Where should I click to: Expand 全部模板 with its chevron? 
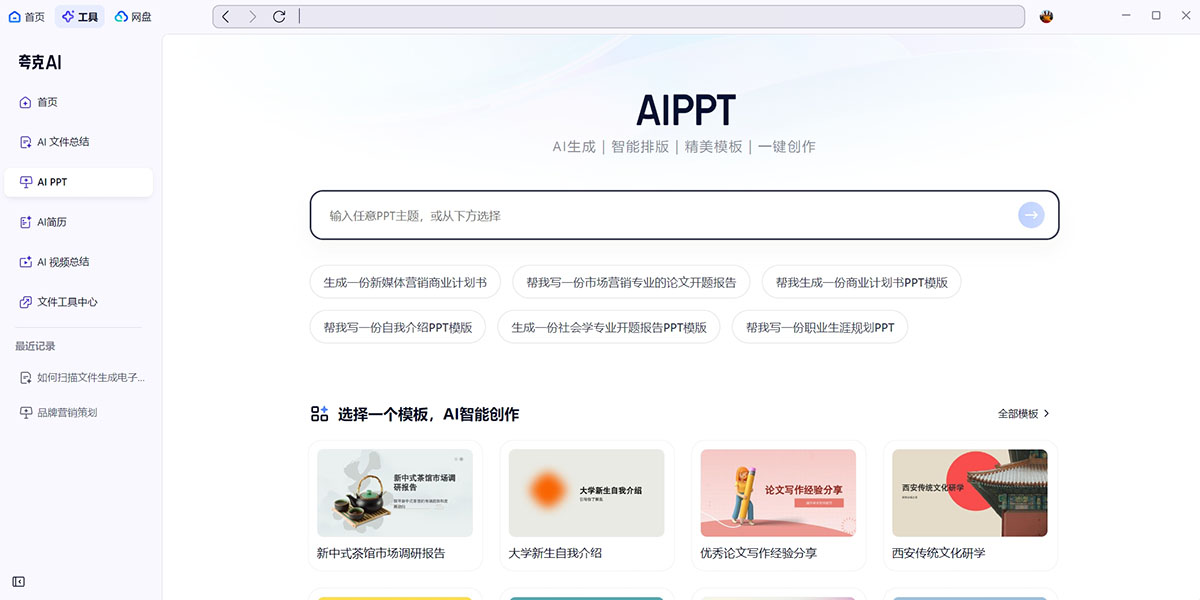pyautogui.click(x=1024, y=413)
